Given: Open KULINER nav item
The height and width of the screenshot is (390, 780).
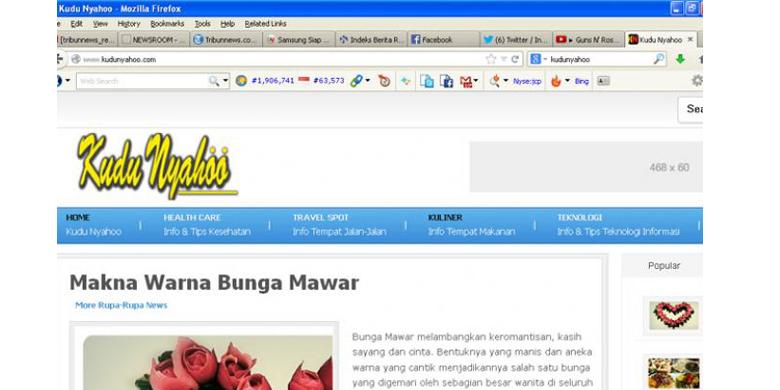Looking at the screenshot, I should (472, 225).
